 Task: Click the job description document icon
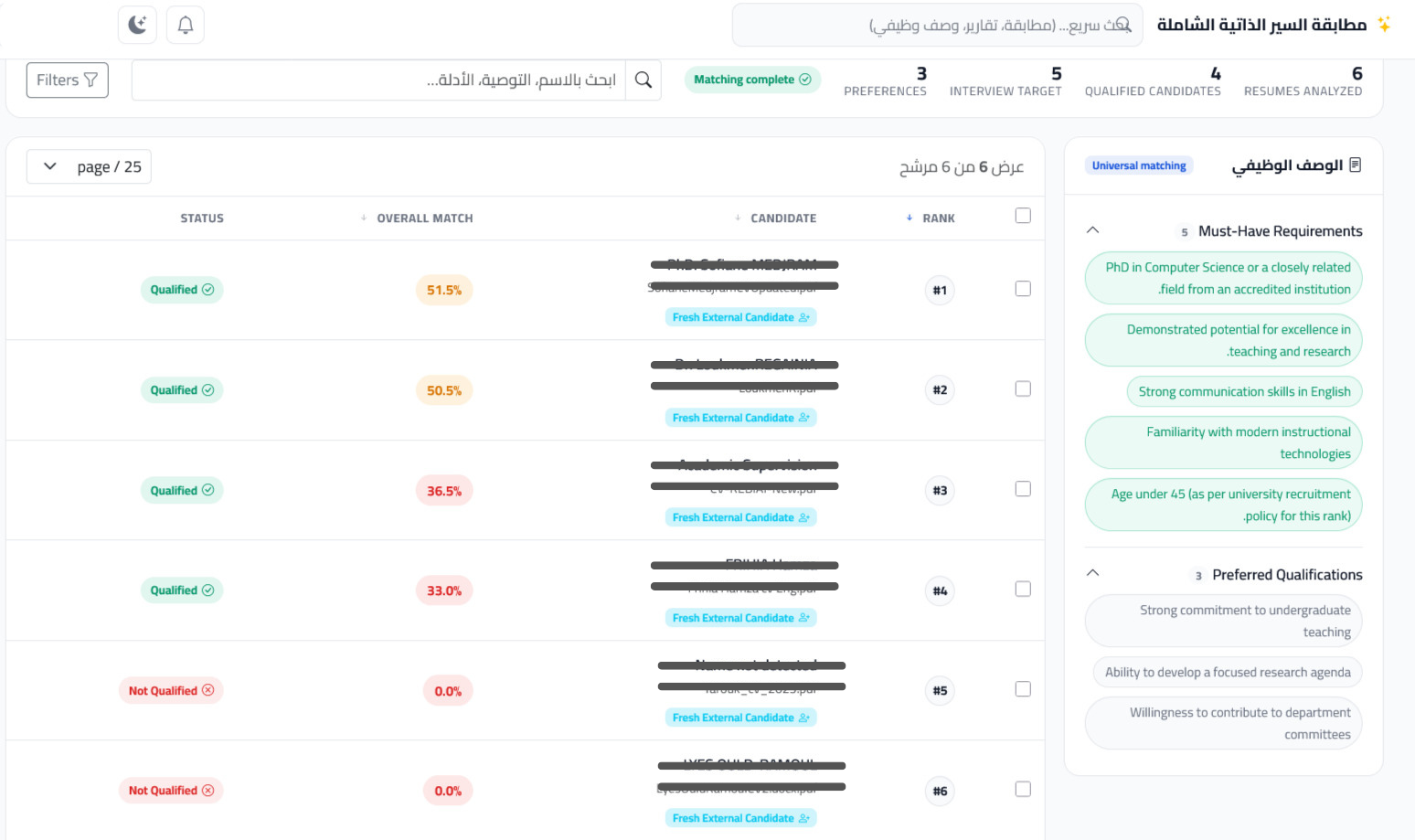pos(1355,165)
